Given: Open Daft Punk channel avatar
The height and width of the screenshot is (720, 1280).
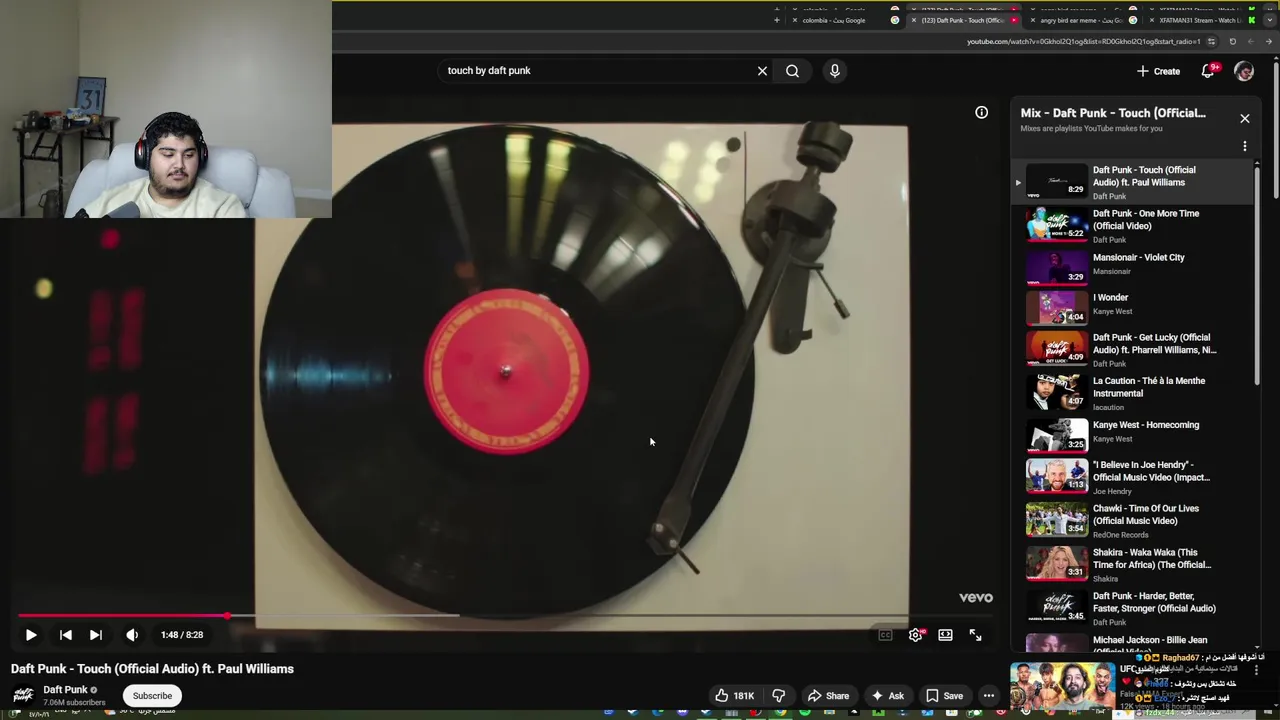Looking at the screenshot, I should click(x=22, y=696).
